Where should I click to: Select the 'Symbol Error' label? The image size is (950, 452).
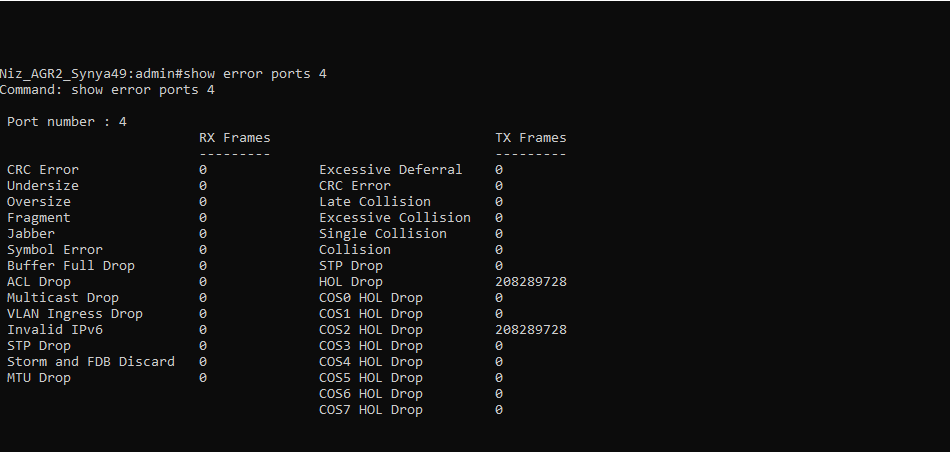point(55,250)
